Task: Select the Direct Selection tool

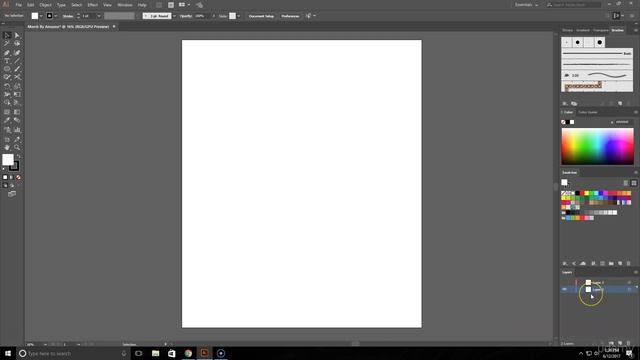Action: click(17, 36)
